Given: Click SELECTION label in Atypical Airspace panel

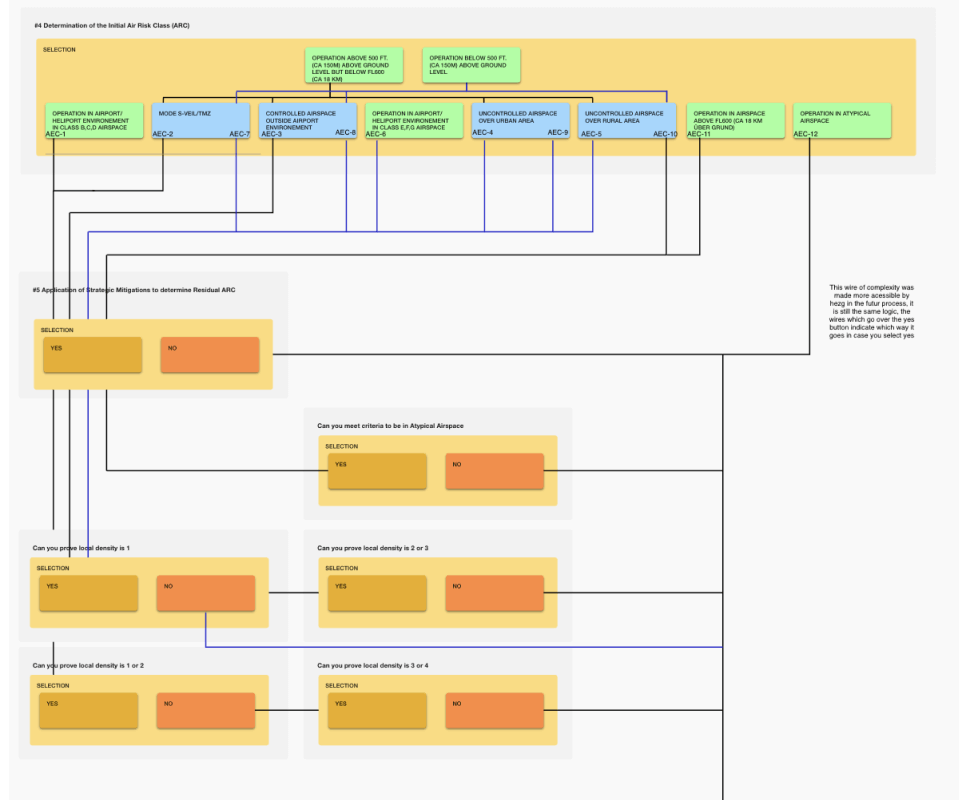Looking at the screenshot, I should (x=341, y=446).
